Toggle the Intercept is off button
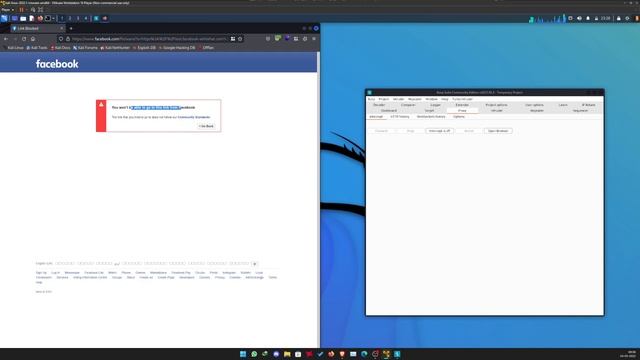This screenshot has height=360, width=640. (x=440, y=131)
